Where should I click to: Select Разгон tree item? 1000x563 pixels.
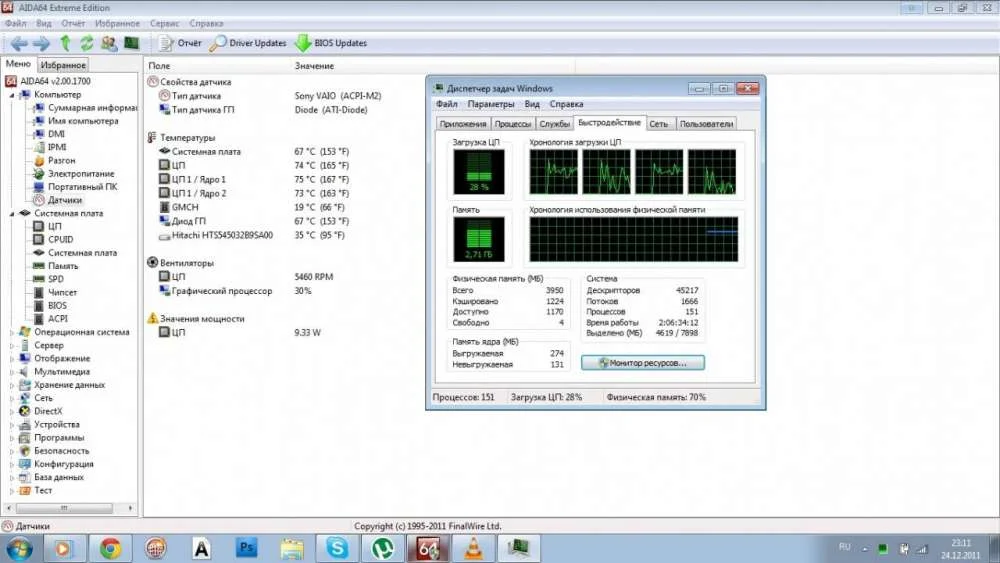[x=54, y=161]
